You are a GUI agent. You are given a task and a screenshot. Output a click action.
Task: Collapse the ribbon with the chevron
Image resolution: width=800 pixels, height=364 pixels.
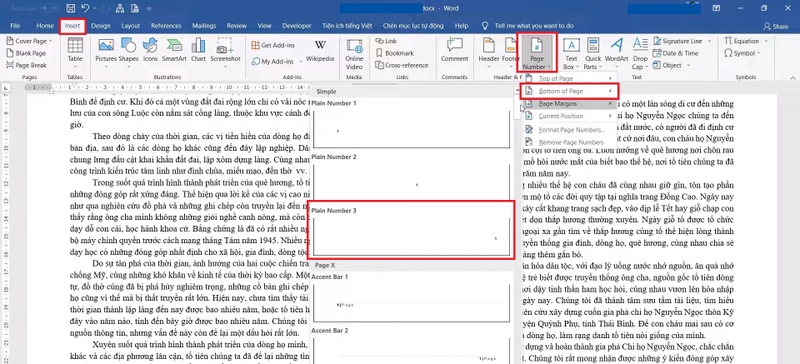pyautogui.click(x=792, y=78)
